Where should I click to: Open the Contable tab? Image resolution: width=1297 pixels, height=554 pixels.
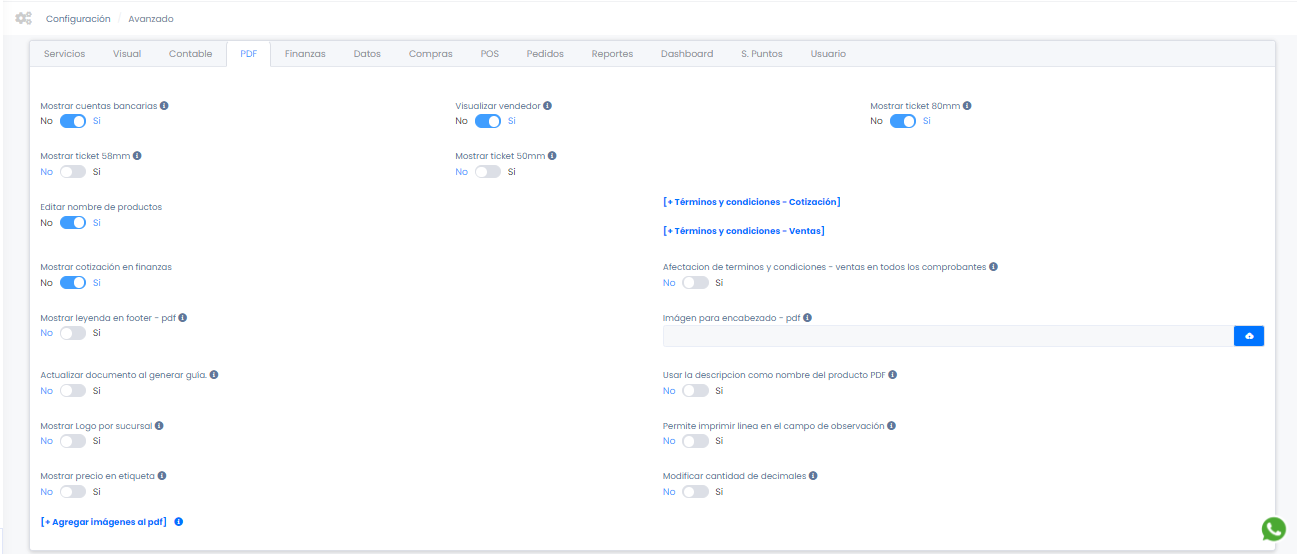pos(190,54)
